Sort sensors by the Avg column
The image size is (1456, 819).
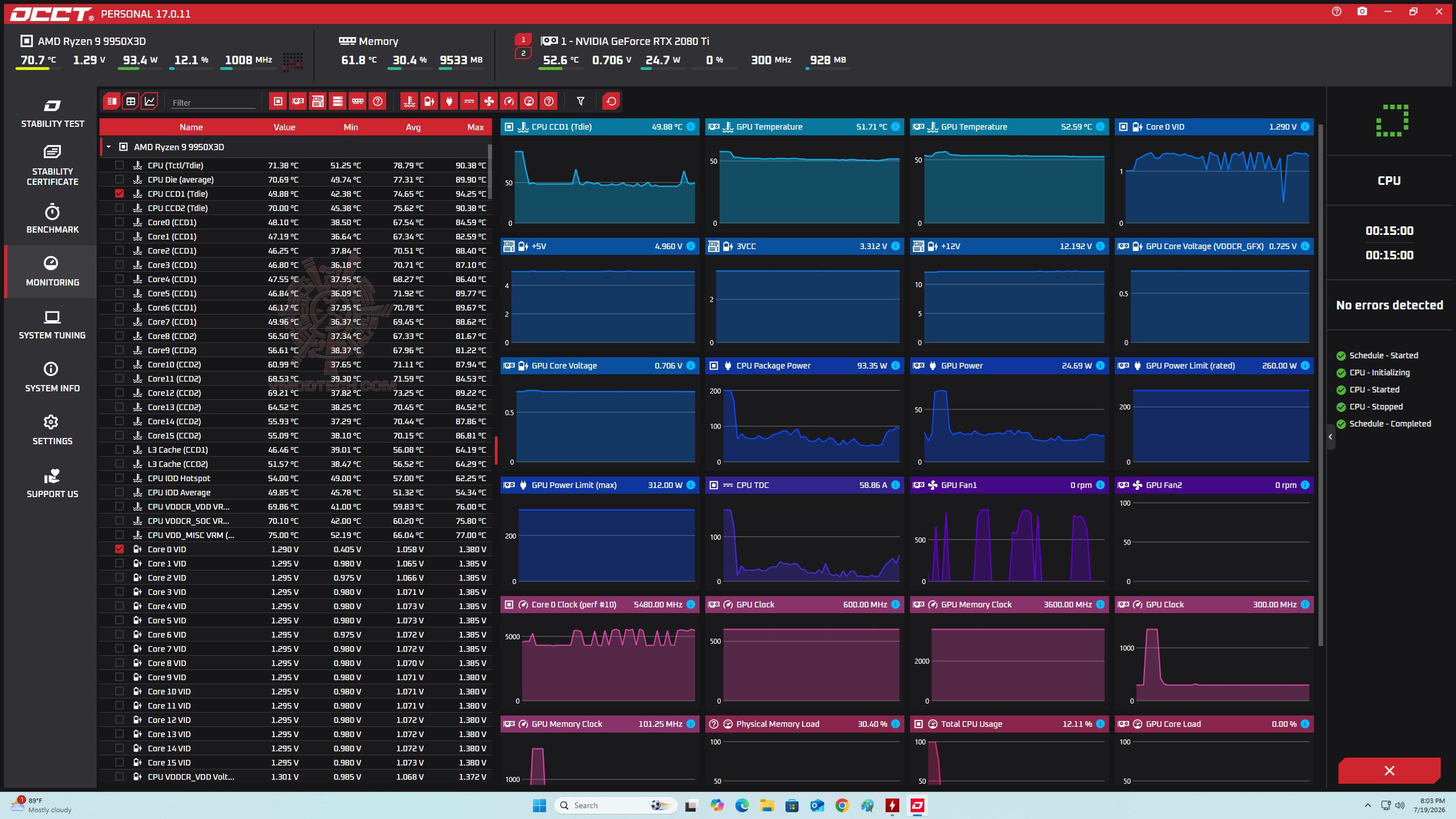(x=413, y=127)
